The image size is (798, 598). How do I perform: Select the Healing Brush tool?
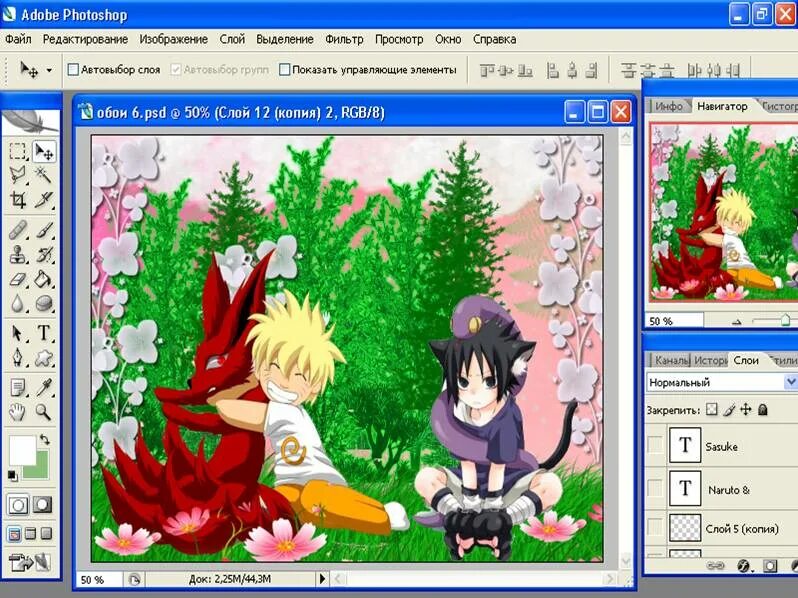pos(18,230)
